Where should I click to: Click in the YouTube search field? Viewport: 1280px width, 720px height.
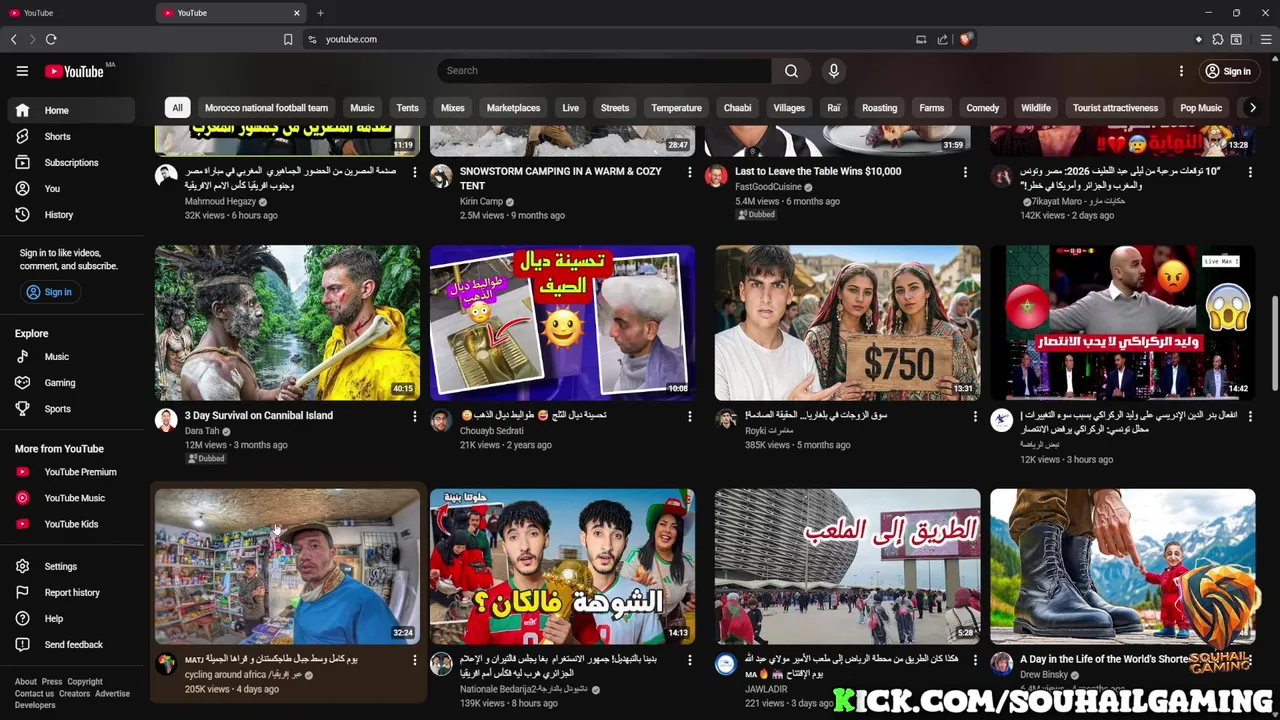click(604, 71)
